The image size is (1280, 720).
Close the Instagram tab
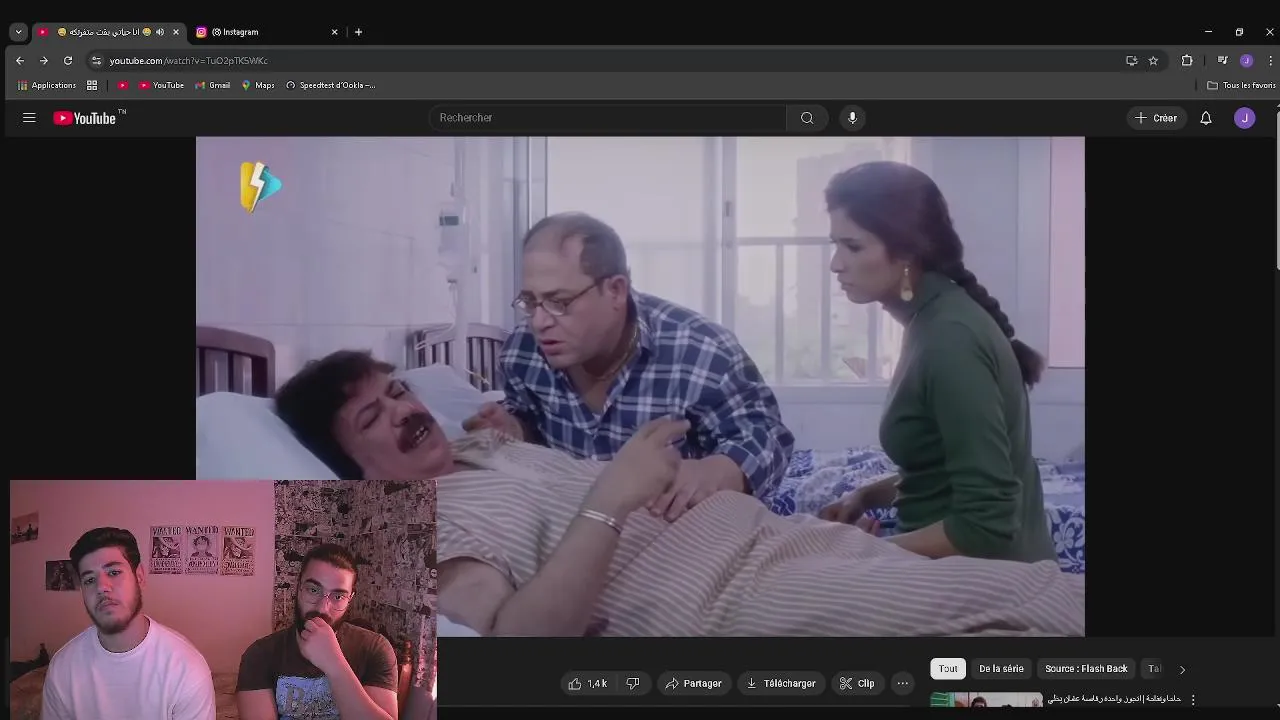(334, 32)
